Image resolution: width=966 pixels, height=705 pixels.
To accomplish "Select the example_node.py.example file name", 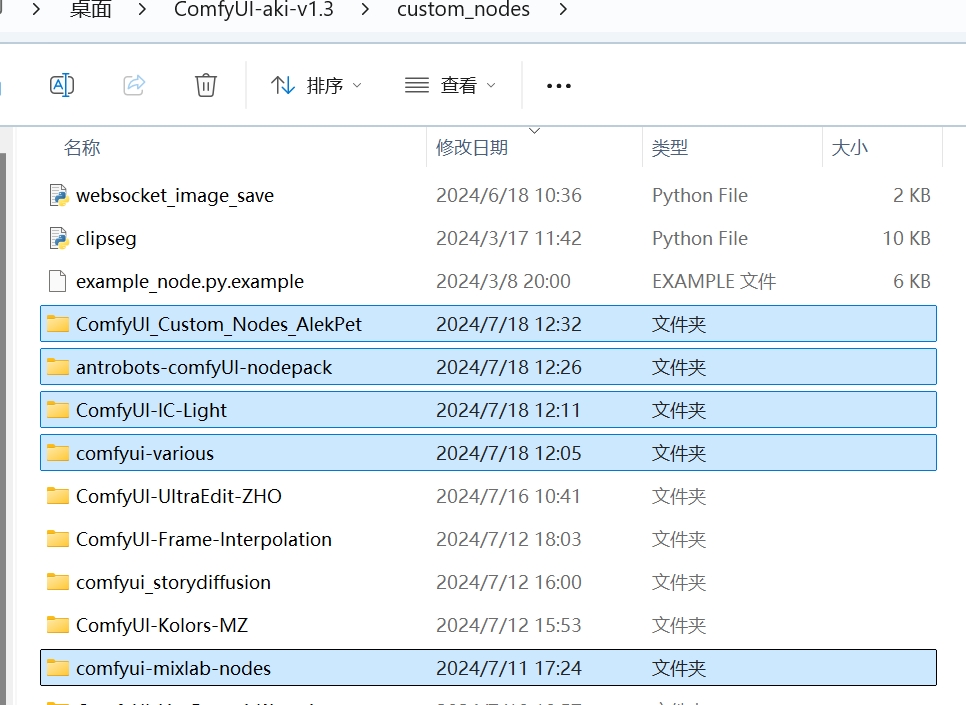I will (190, 282).
